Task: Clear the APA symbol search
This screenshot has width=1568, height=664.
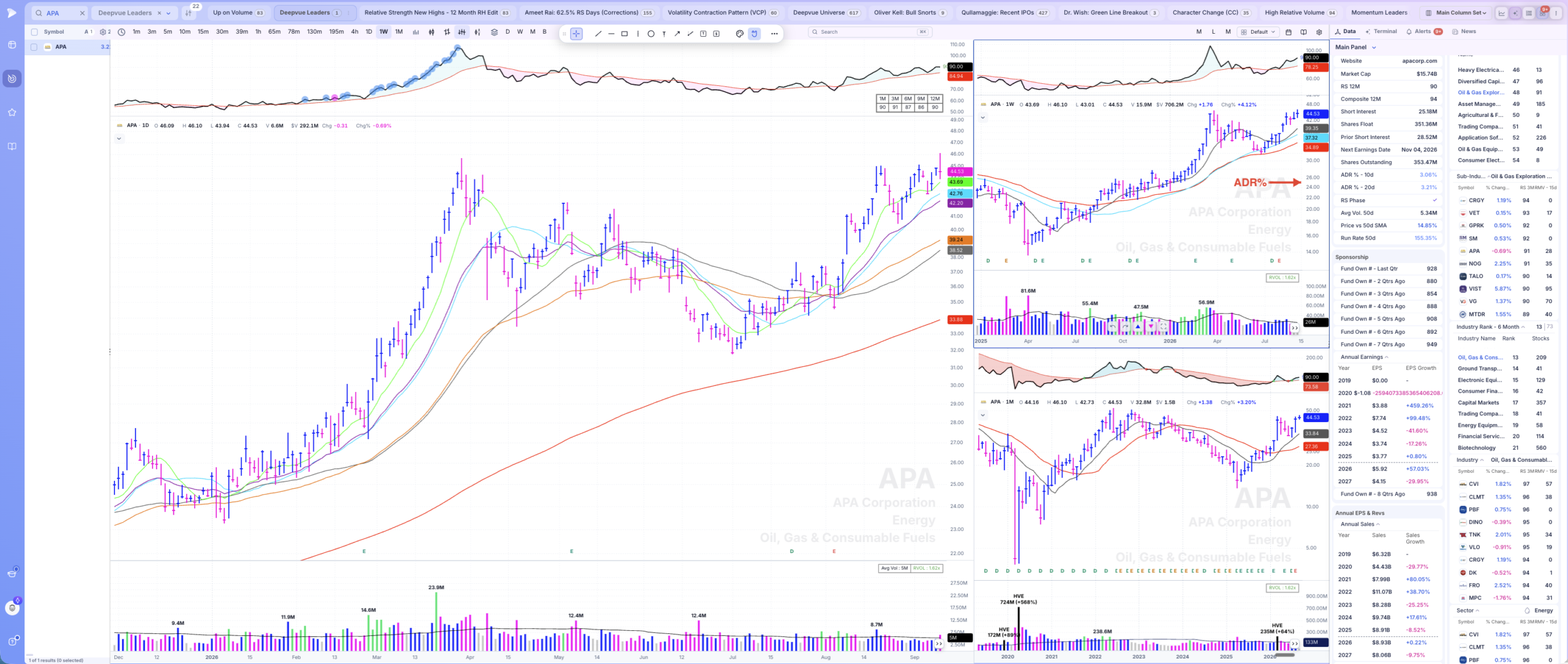Action: coord(82,13)
